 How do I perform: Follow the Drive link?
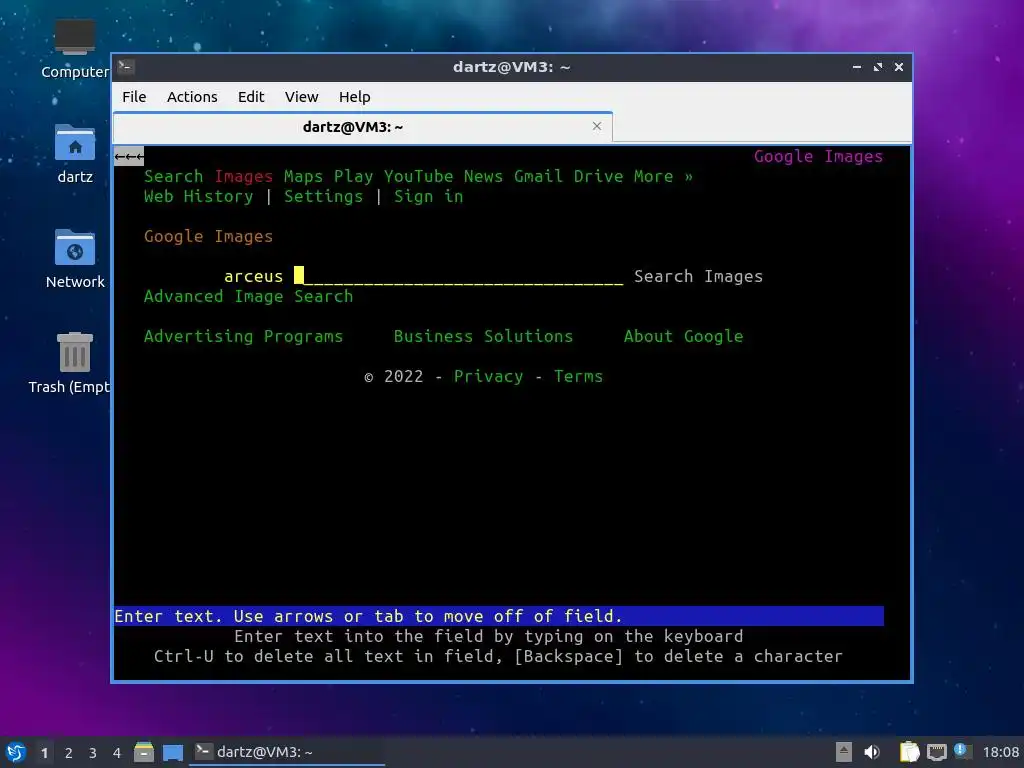click(598, 176)
